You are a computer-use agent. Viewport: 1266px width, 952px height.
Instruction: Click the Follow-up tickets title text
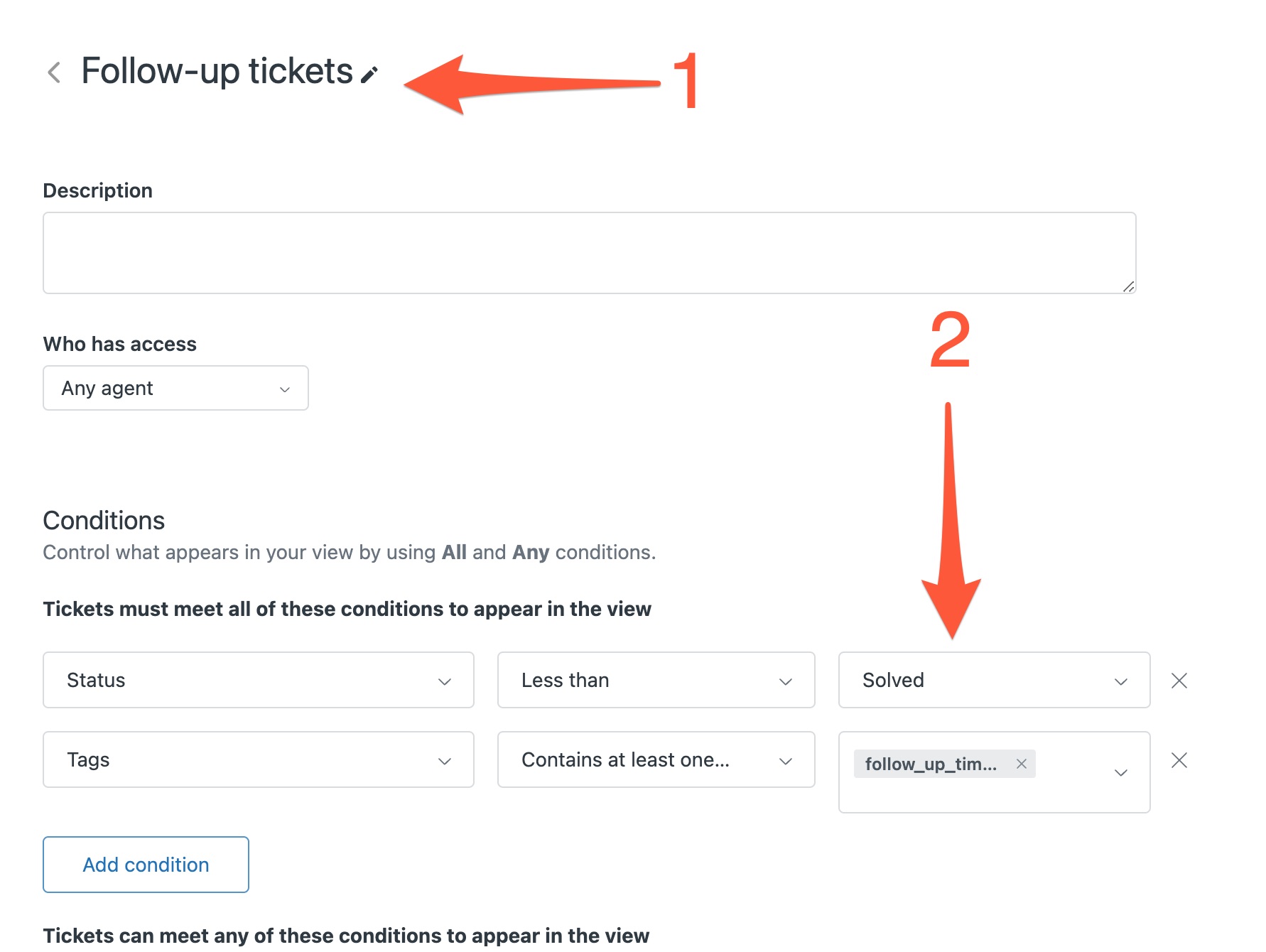[217, 71]
